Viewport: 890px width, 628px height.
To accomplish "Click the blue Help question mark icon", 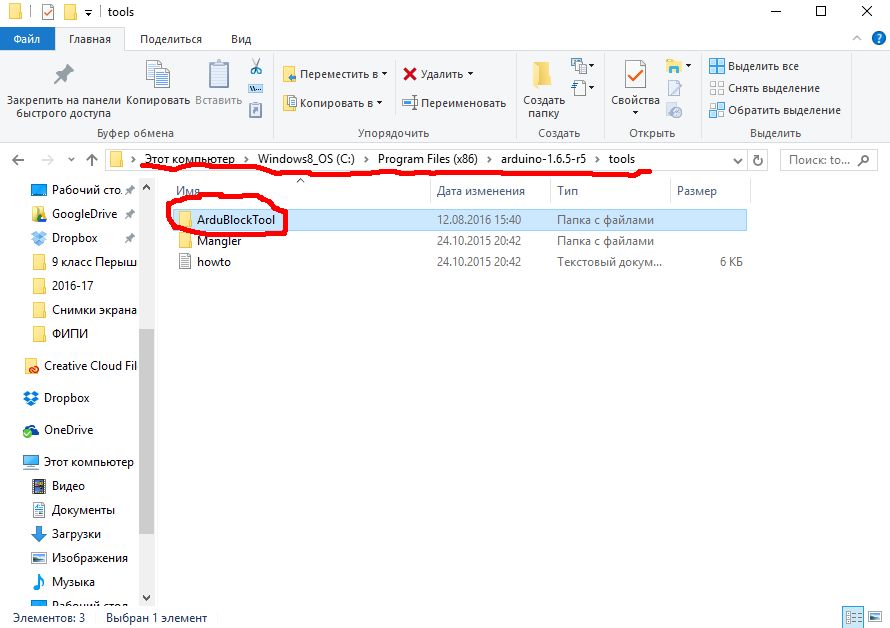I will (878, 39).
